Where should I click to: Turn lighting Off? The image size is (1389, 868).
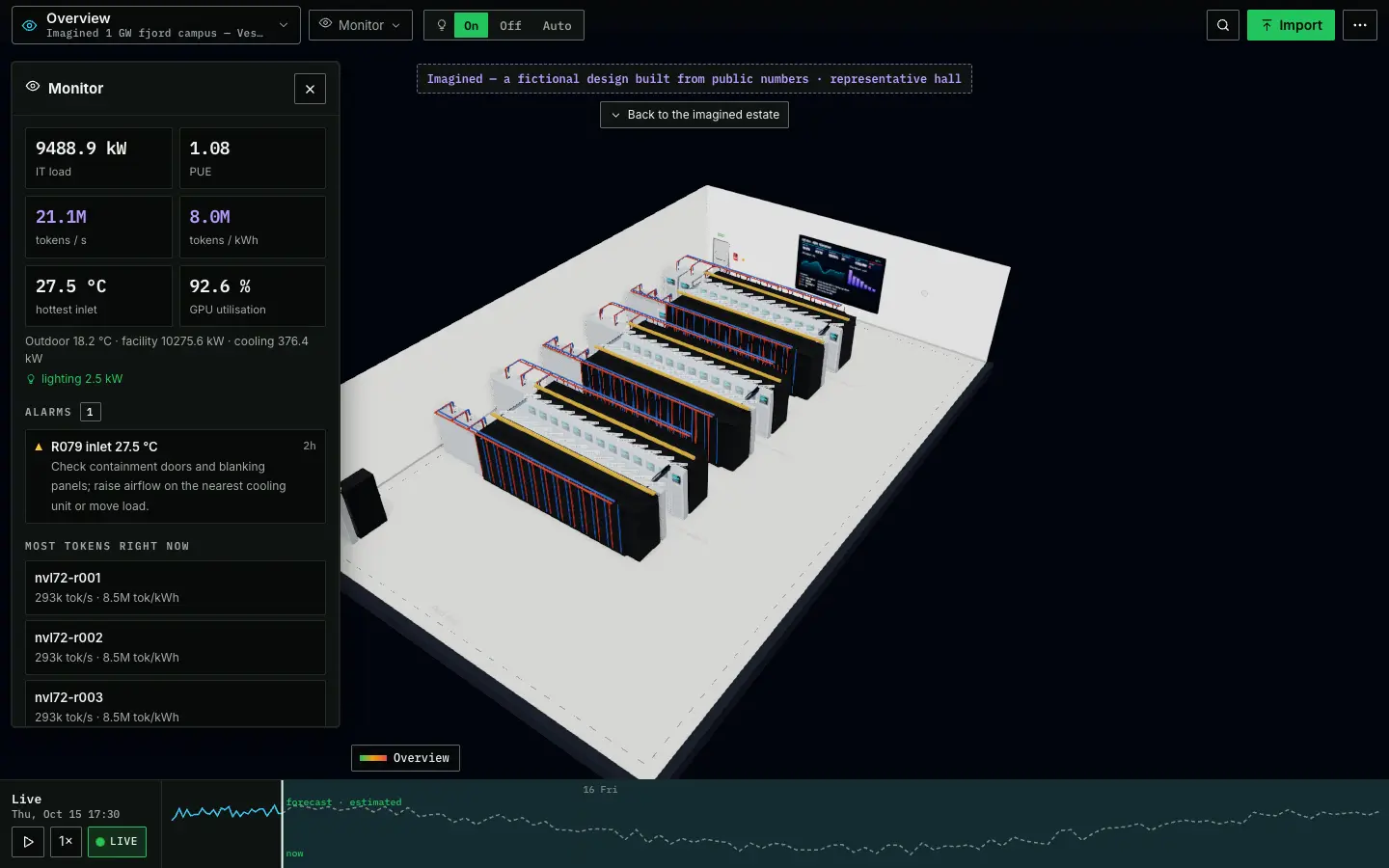510,25
